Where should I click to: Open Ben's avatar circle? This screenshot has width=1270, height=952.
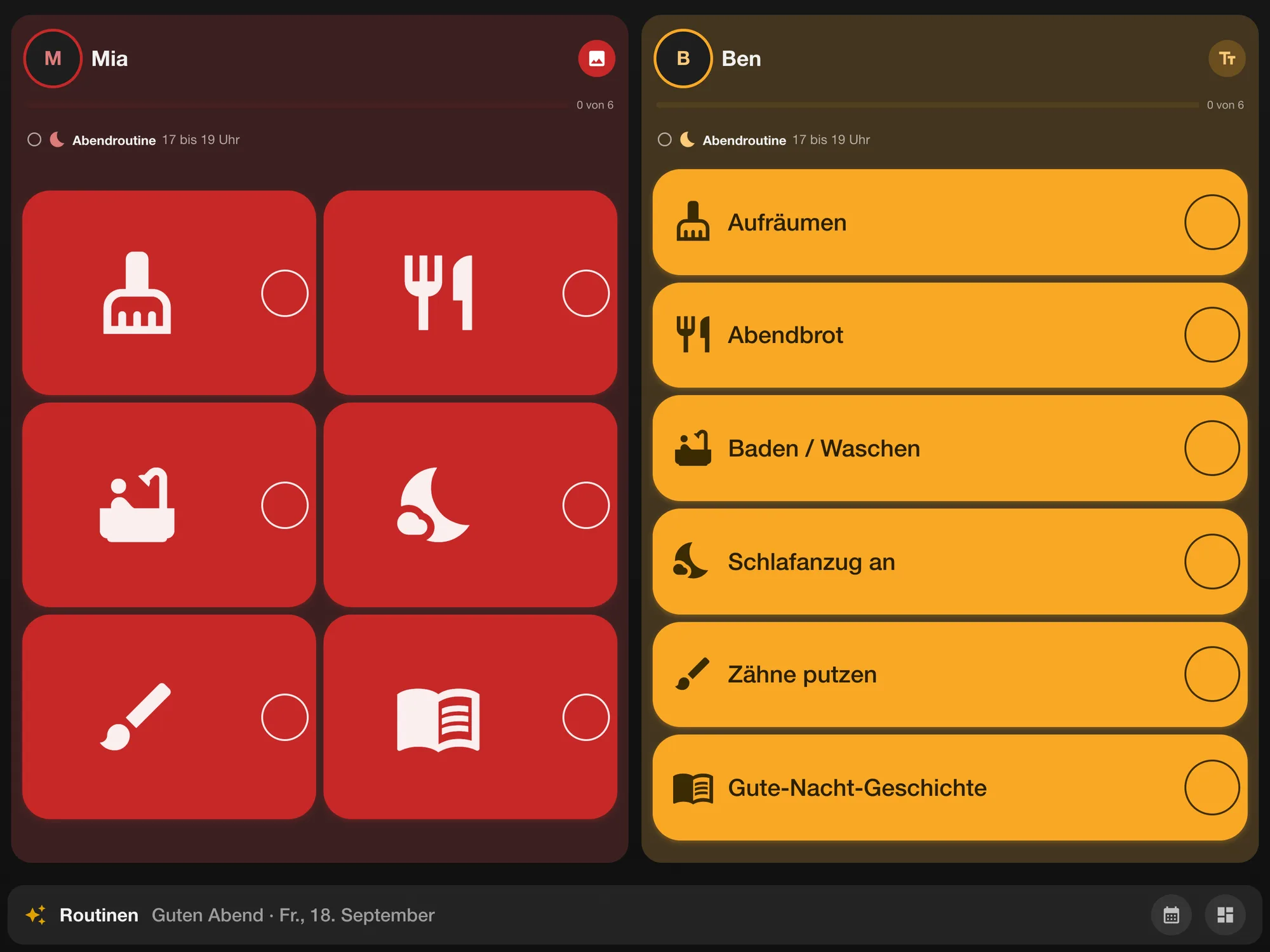(x=683, y=58)
